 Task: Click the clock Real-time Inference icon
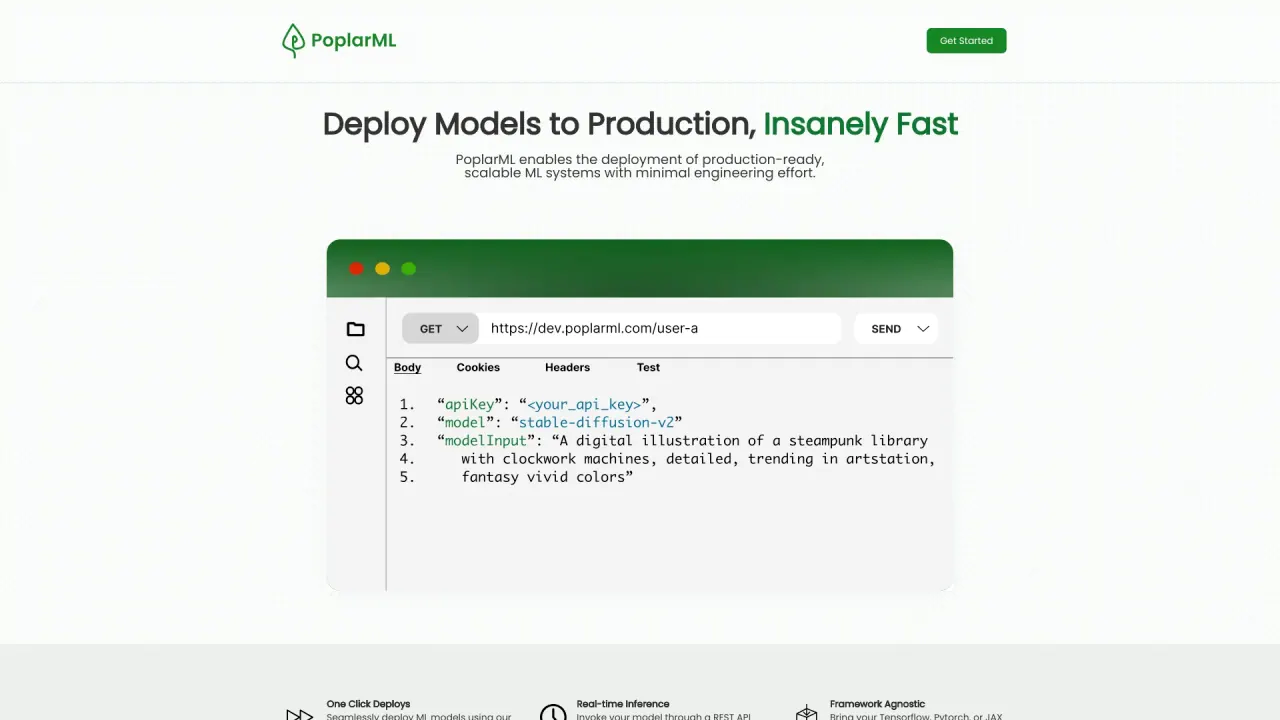click(553, 713)
